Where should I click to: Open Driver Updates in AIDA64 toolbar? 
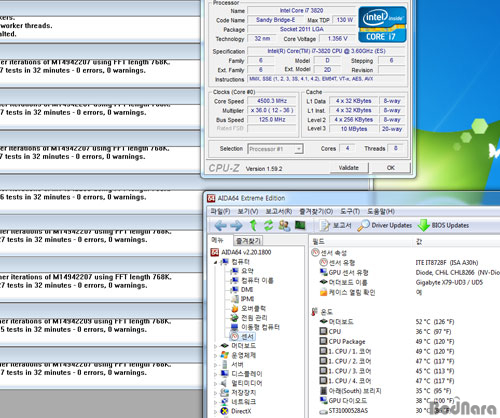[x=385, y=226]
